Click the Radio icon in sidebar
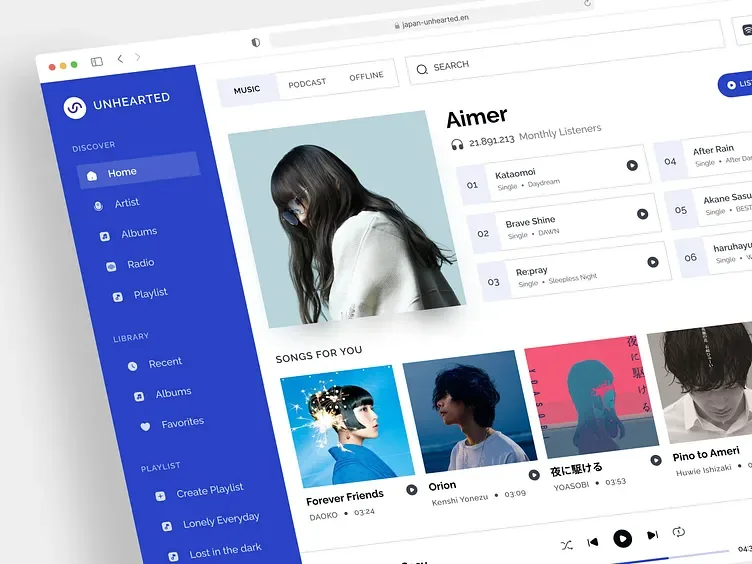This screenshot has width=752, height=564. pyautogui.click(x=111, y=267)
